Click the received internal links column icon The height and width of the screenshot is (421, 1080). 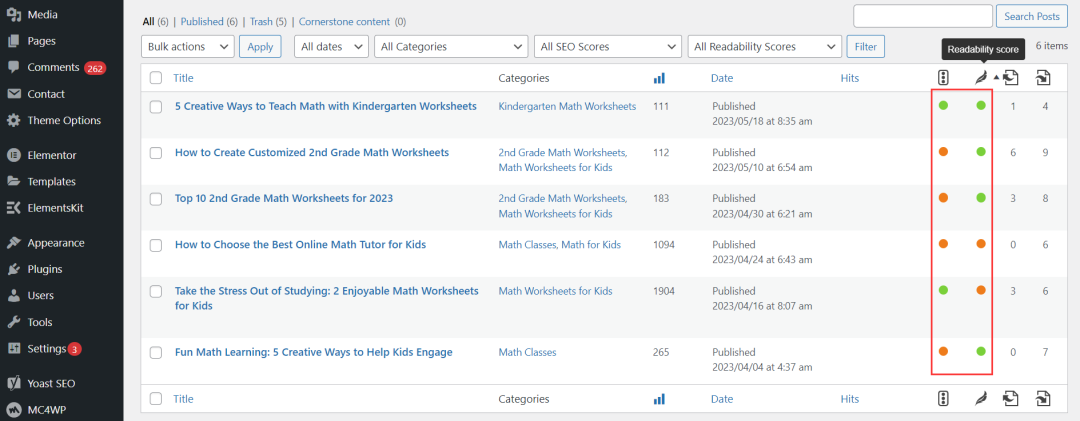pos(1044,78)
